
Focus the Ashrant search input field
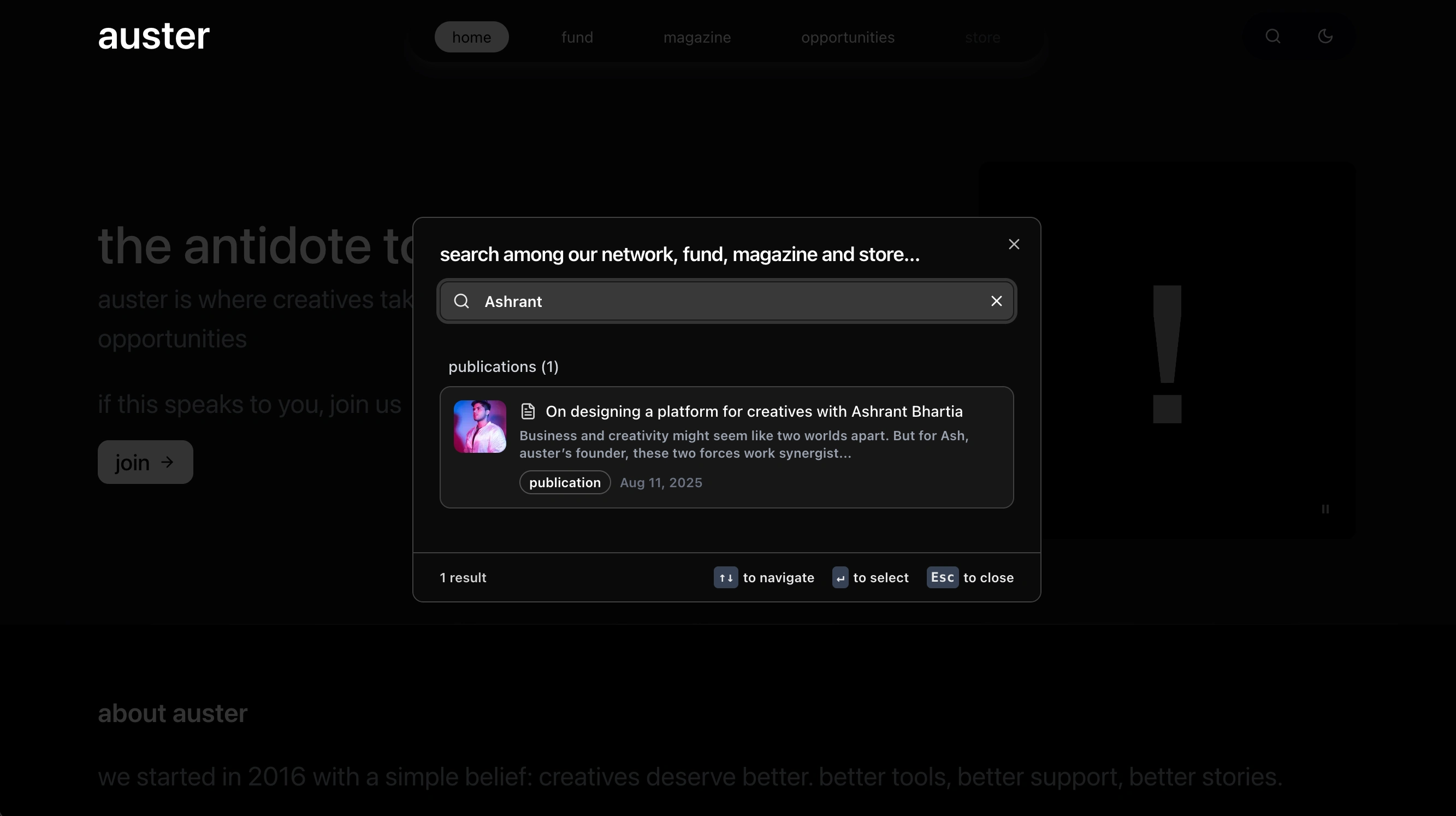point(724,301)
